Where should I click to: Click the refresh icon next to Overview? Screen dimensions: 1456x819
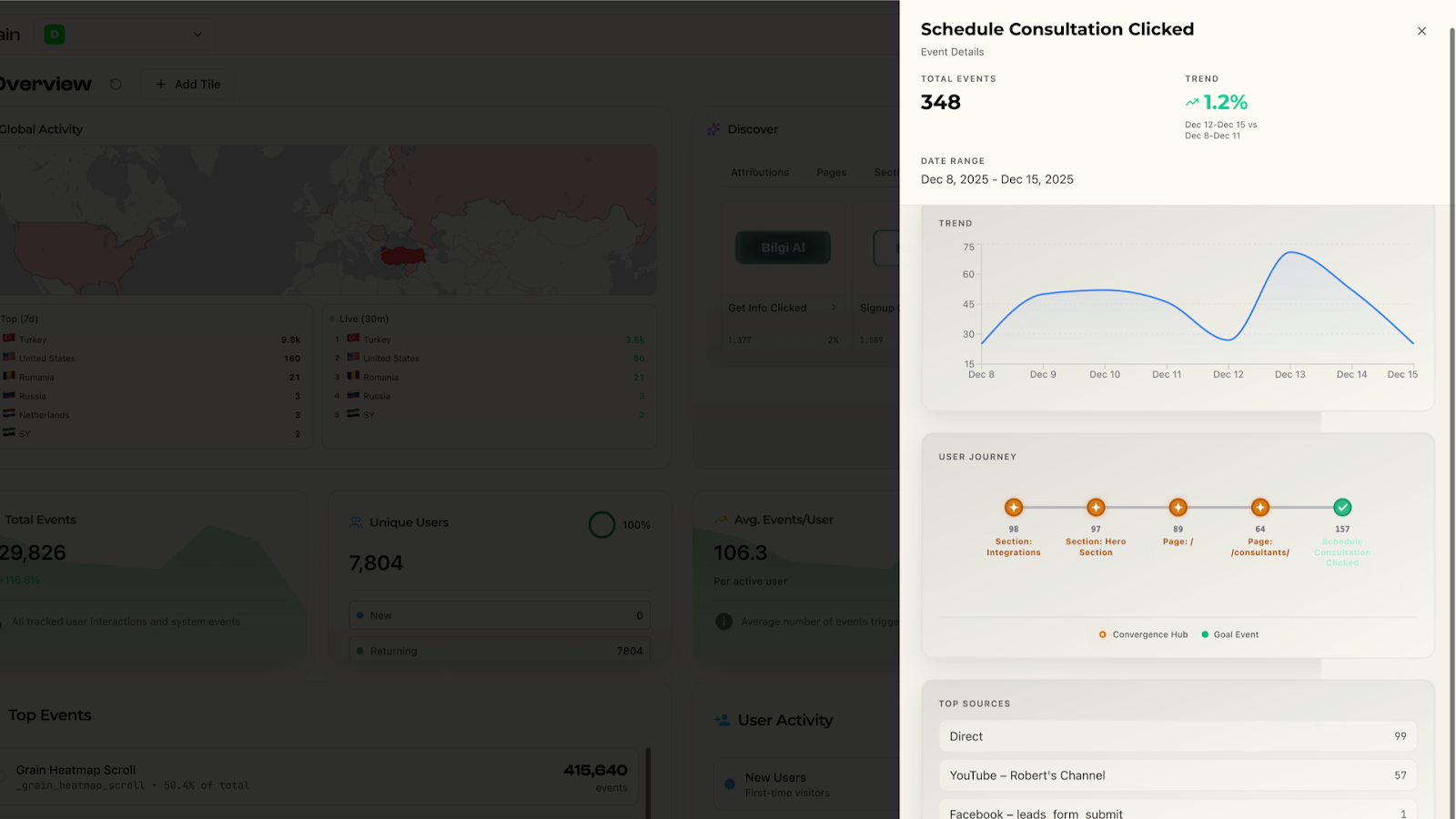pos(116,84)
